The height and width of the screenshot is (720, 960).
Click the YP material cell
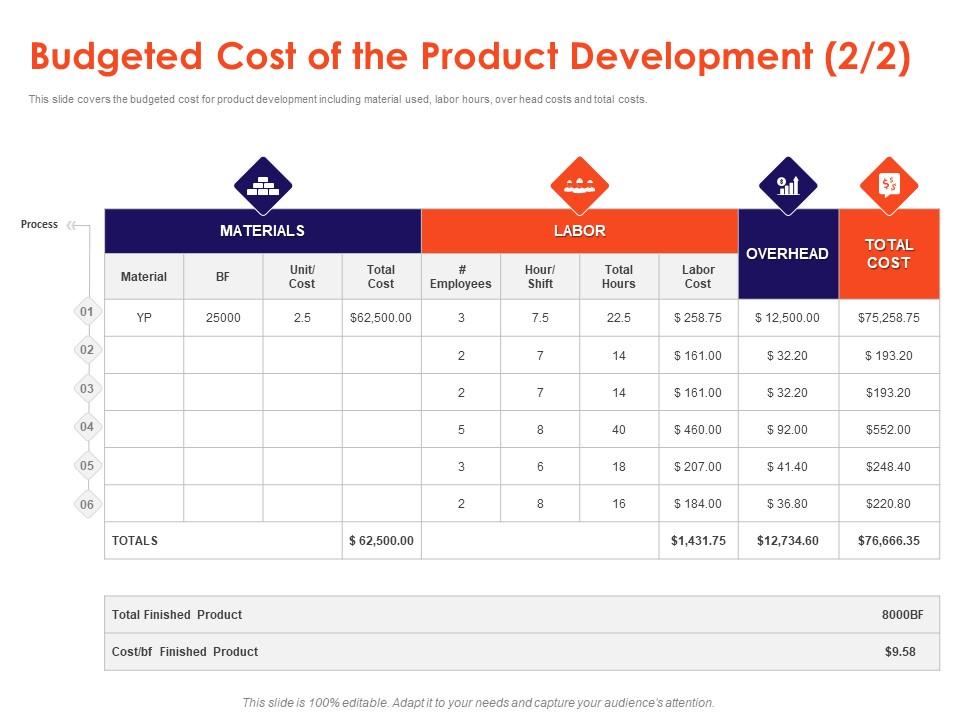click(144, 318)
